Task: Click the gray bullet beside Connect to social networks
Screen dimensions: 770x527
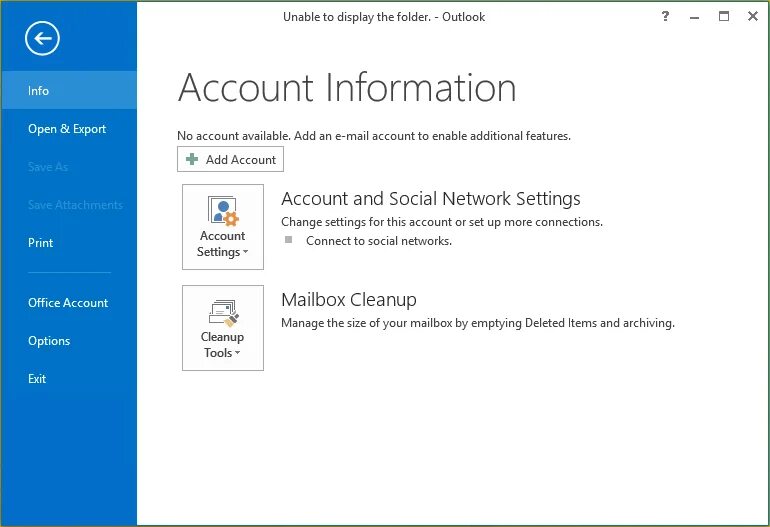Action: (289, 240)
